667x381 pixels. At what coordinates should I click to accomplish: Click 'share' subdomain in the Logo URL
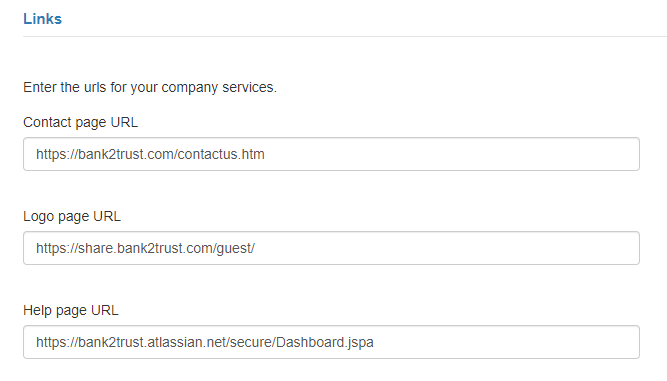pyautogui.click(x=96, y=248)
